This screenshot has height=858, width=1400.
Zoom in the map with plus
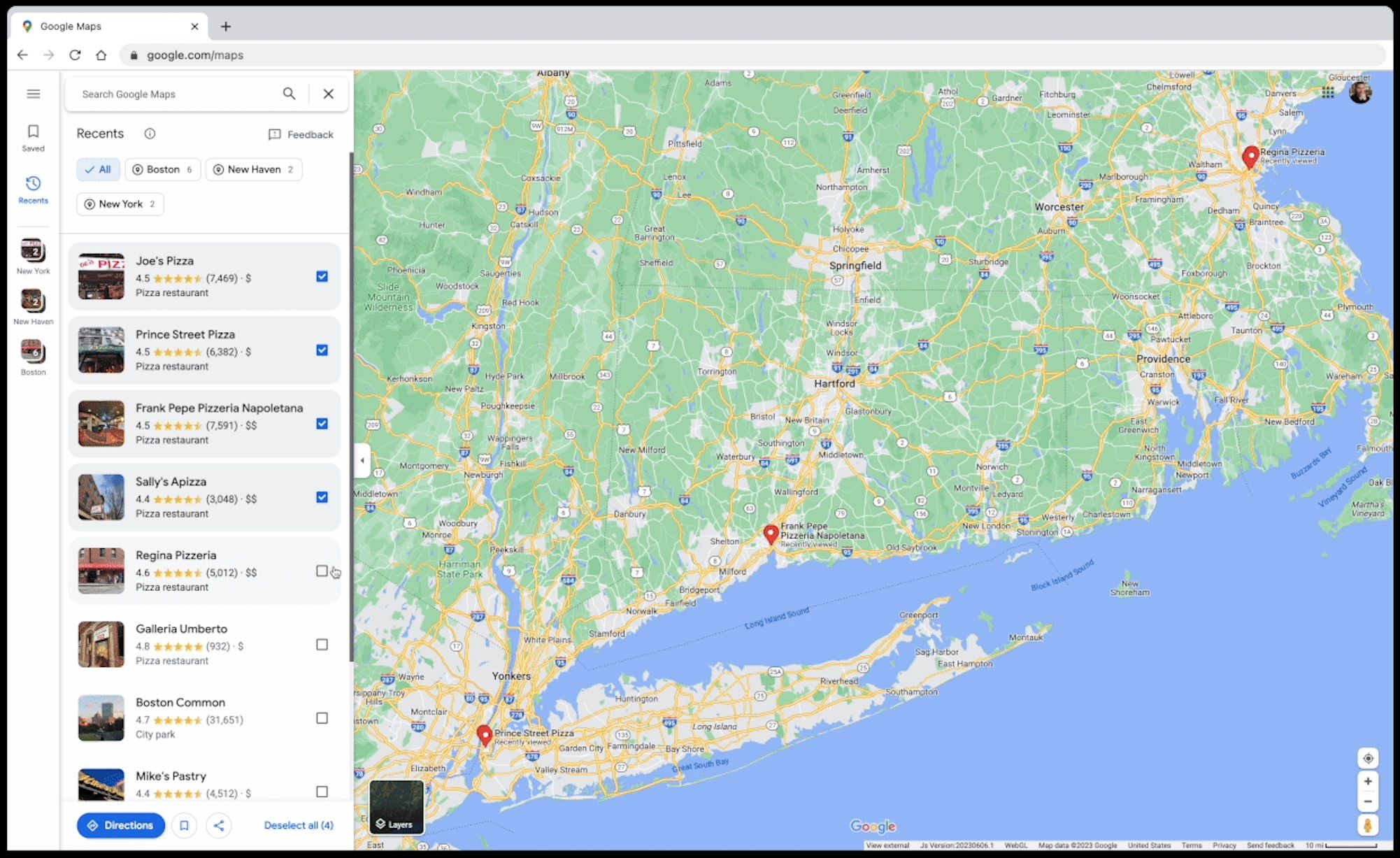click(1368, 781)
